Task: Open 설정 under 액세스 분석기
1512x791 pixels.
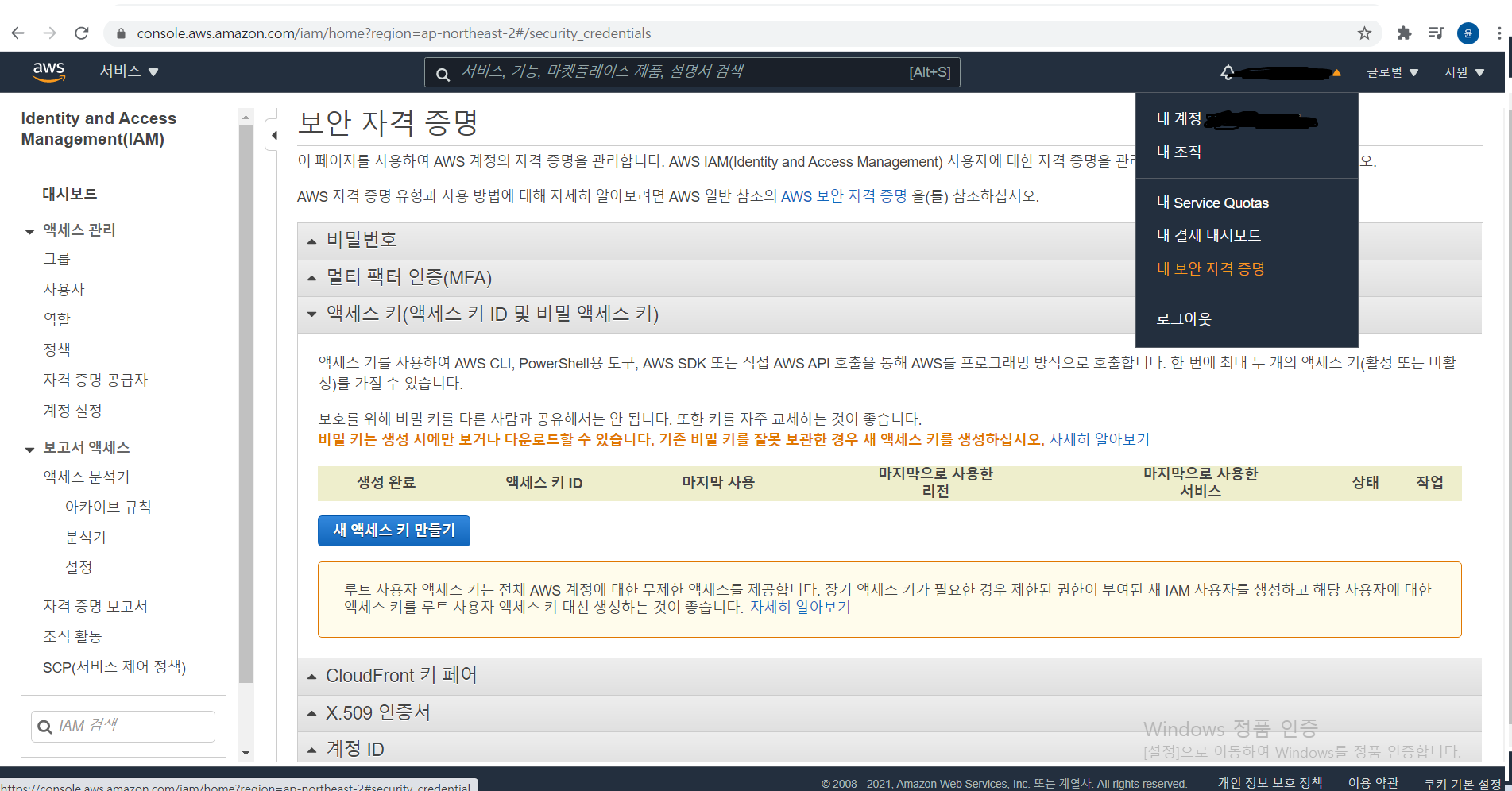Action: (79, 567)
